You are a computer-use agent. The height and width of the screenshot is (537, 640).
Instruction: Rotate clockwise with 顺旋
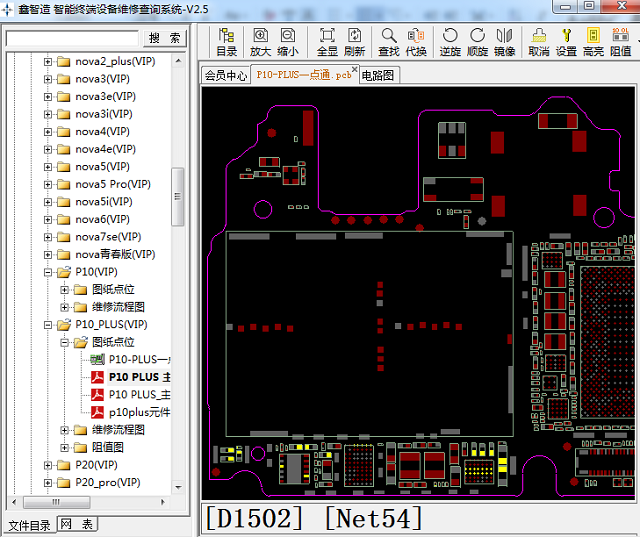point(477,42)
